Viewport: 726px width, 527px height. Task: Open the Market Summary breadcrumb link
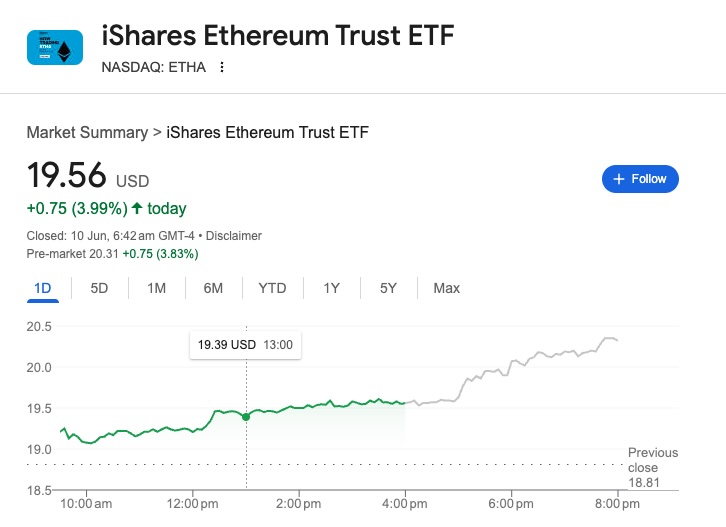click(86, 132)
